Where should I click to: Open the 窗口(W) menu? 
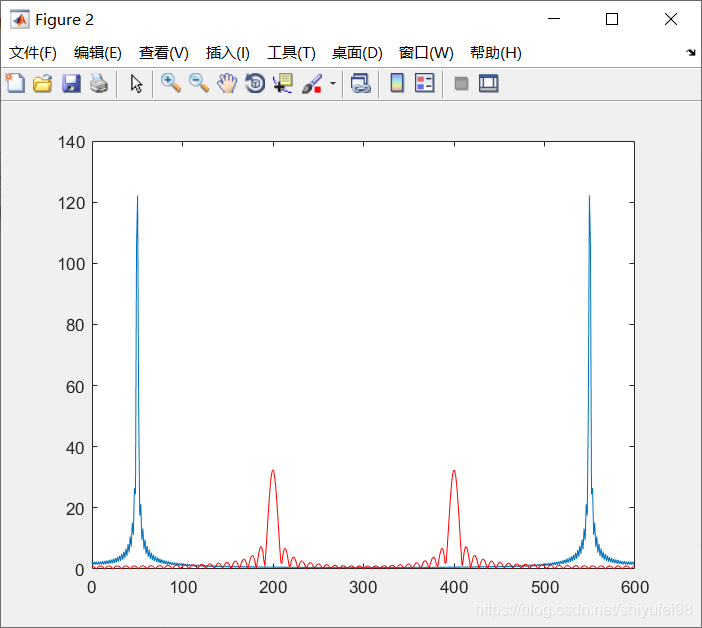[426, 53]
